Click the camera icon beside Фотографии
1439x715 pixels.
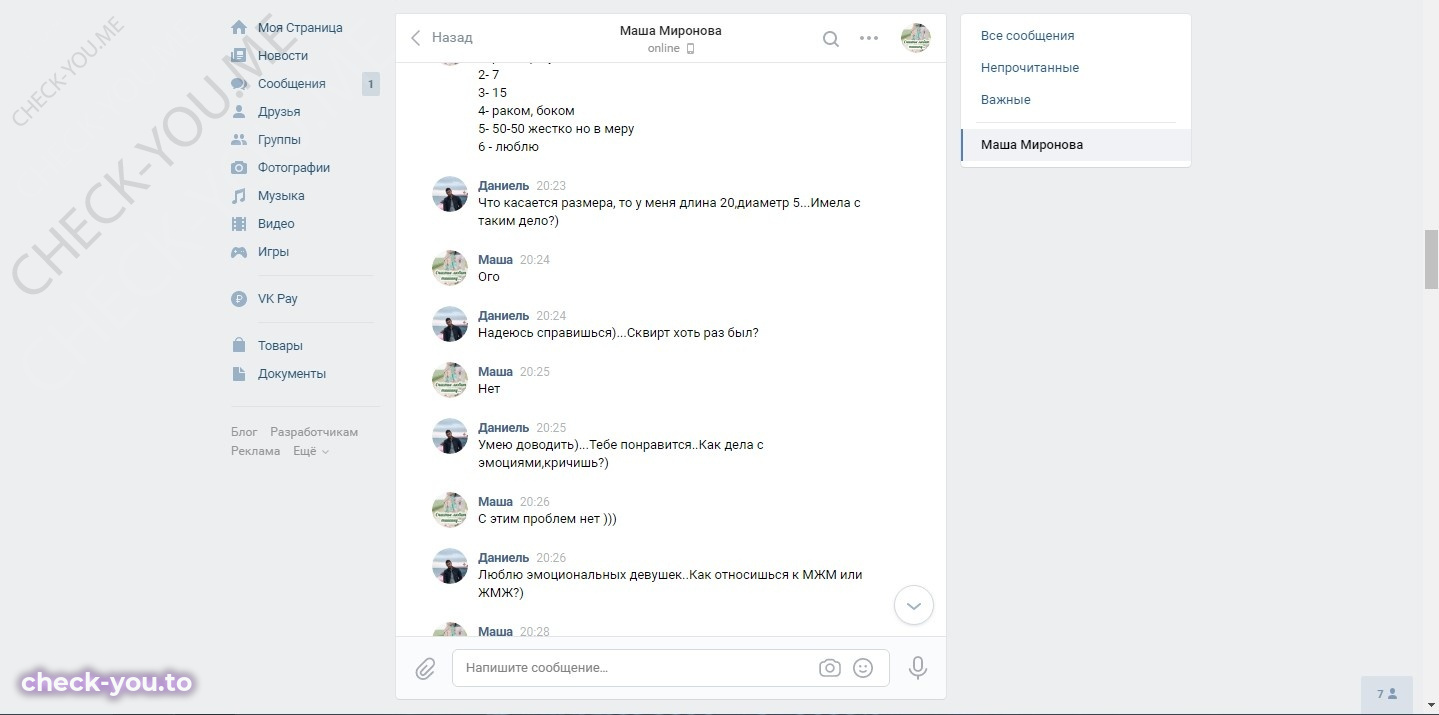[x=239, y=168]
